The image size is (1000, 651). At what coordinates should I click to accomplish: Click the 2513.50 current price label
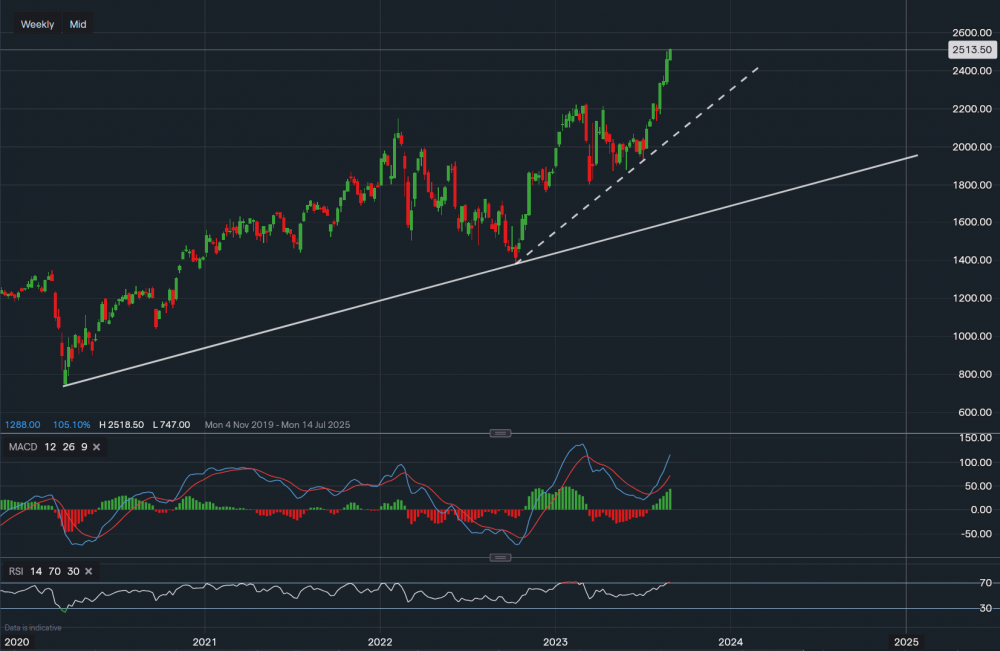pos(972,49)
